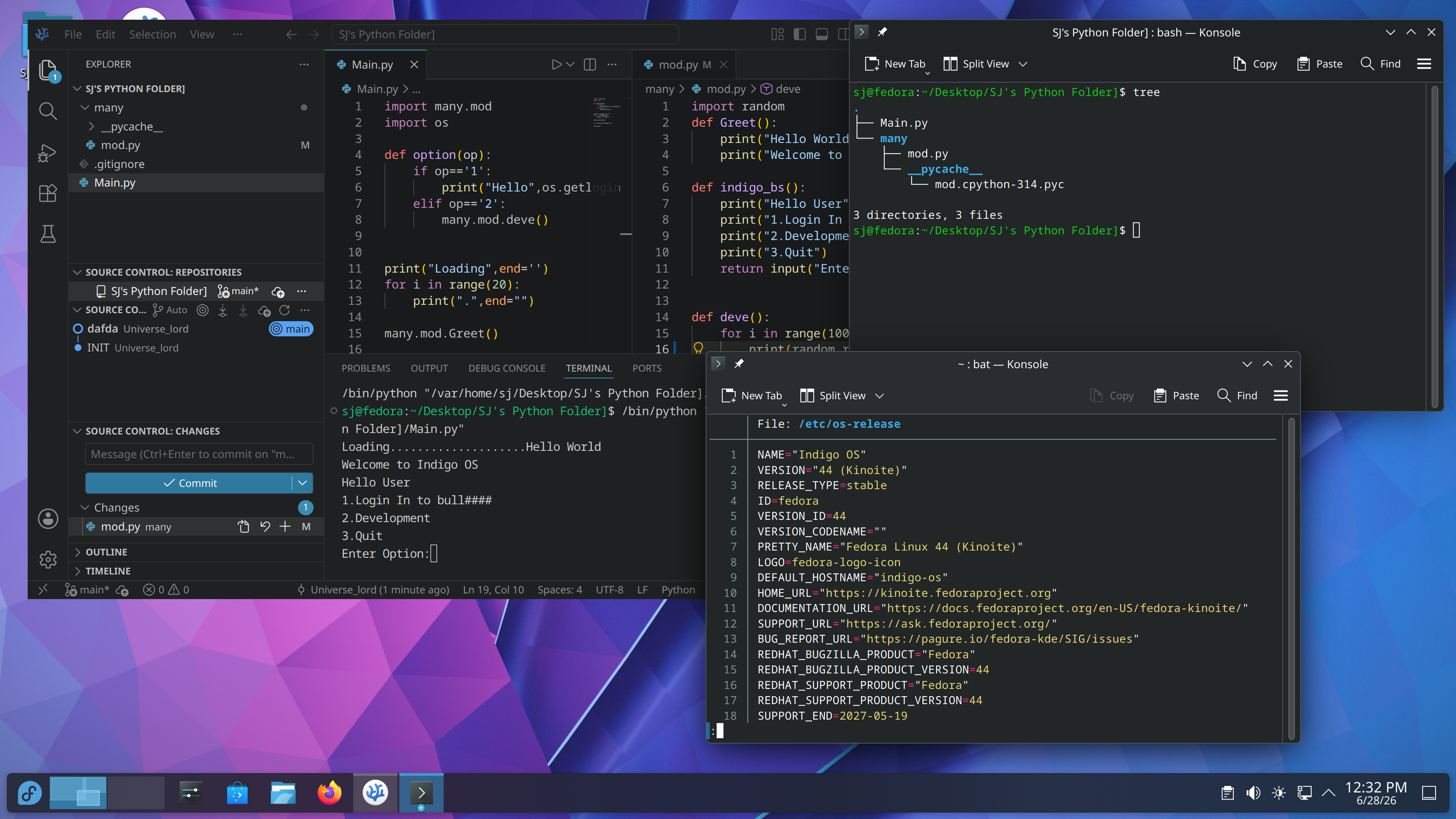
Task: Publish branch cloud icon in repositories row
Action: pyautogui.click(x=278, y=292)
